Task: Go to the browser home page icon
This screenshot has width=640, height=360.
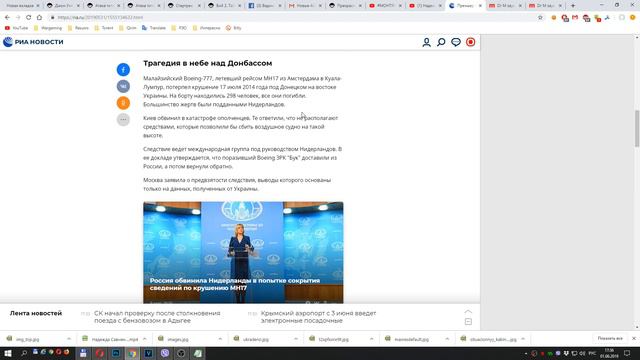Action: 39,18
